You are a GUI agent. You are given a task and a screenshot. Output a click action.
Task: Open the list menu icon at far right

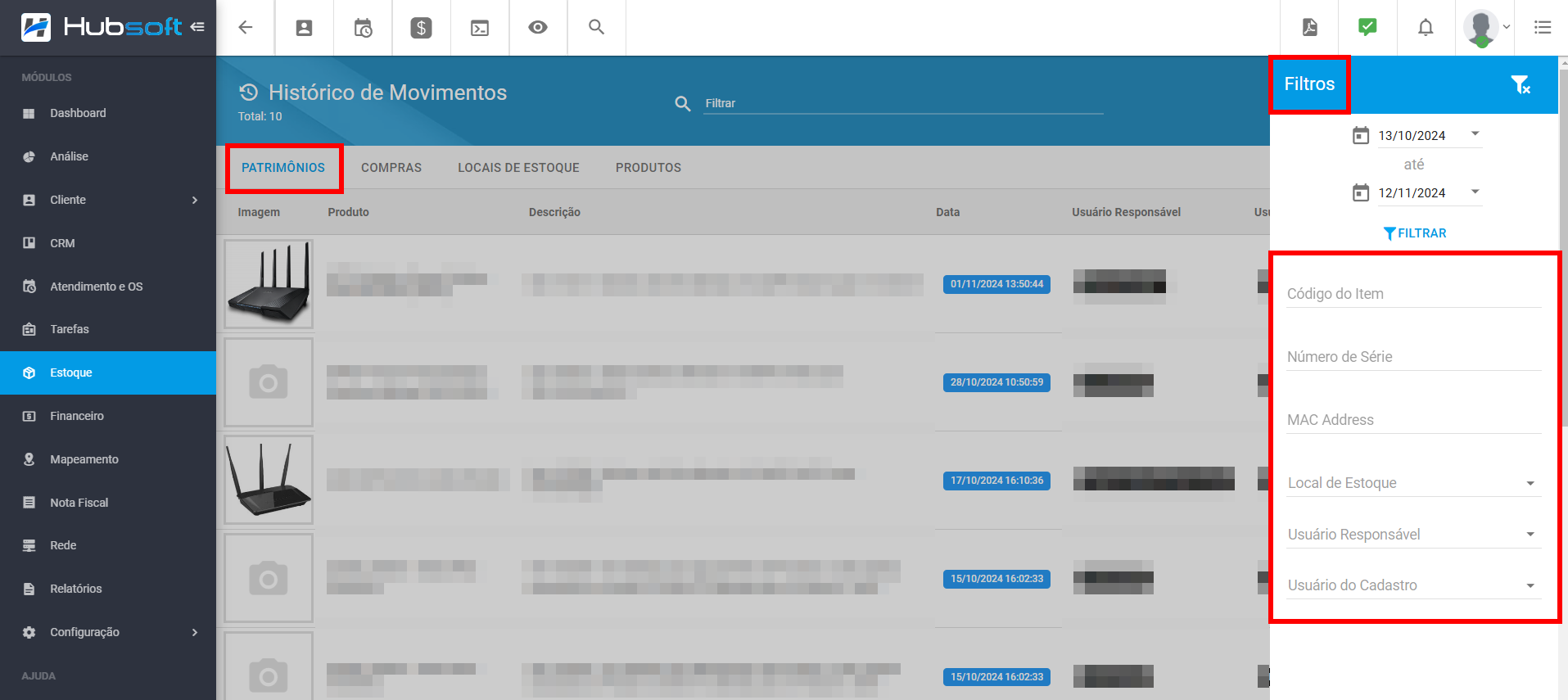pos(1543,28)
